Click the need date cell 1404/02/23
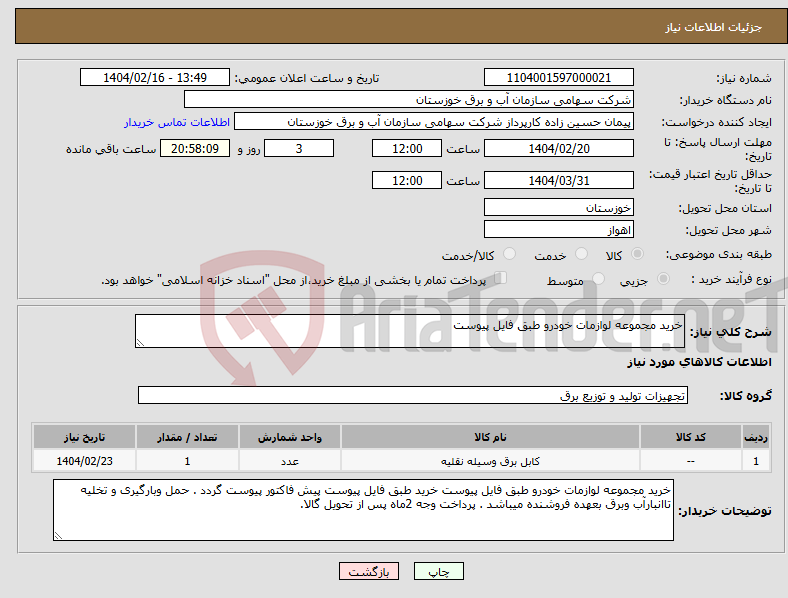The width and height of the screenshot is (788, 598). (x=84, y=461)
